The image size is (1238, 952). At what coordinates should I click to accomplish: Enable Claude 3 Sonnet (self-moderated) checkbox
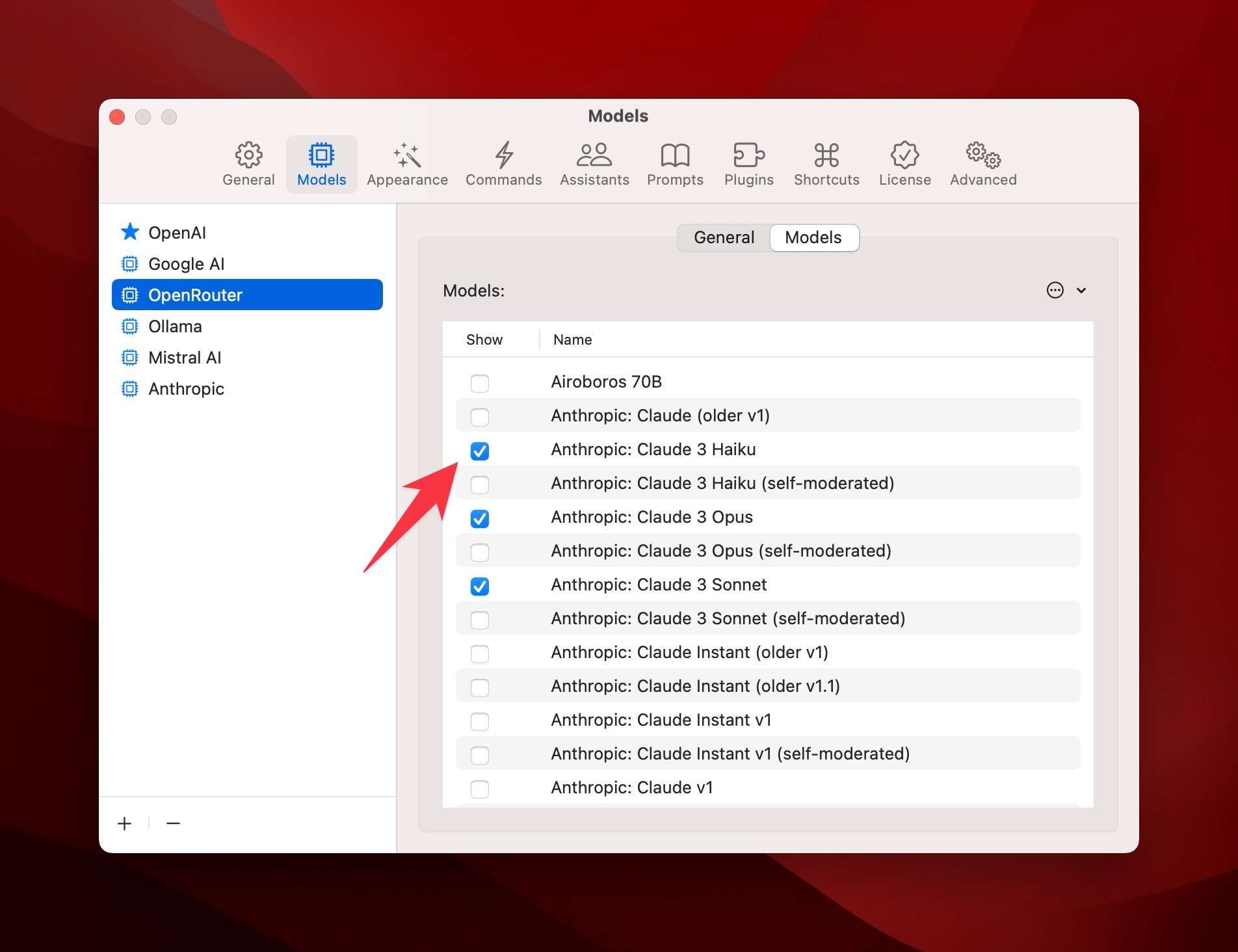tap(480, 620)
